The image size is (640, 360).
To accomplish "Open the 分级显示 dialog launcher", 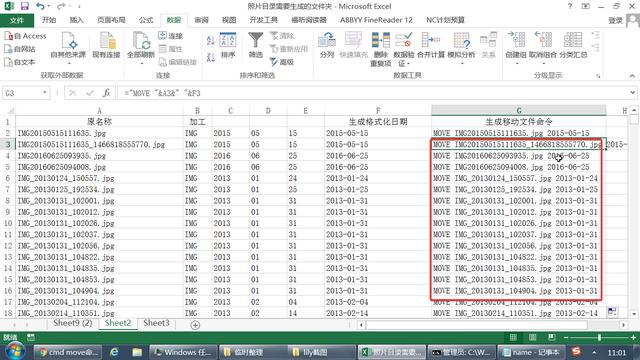I will click(598, 76).
